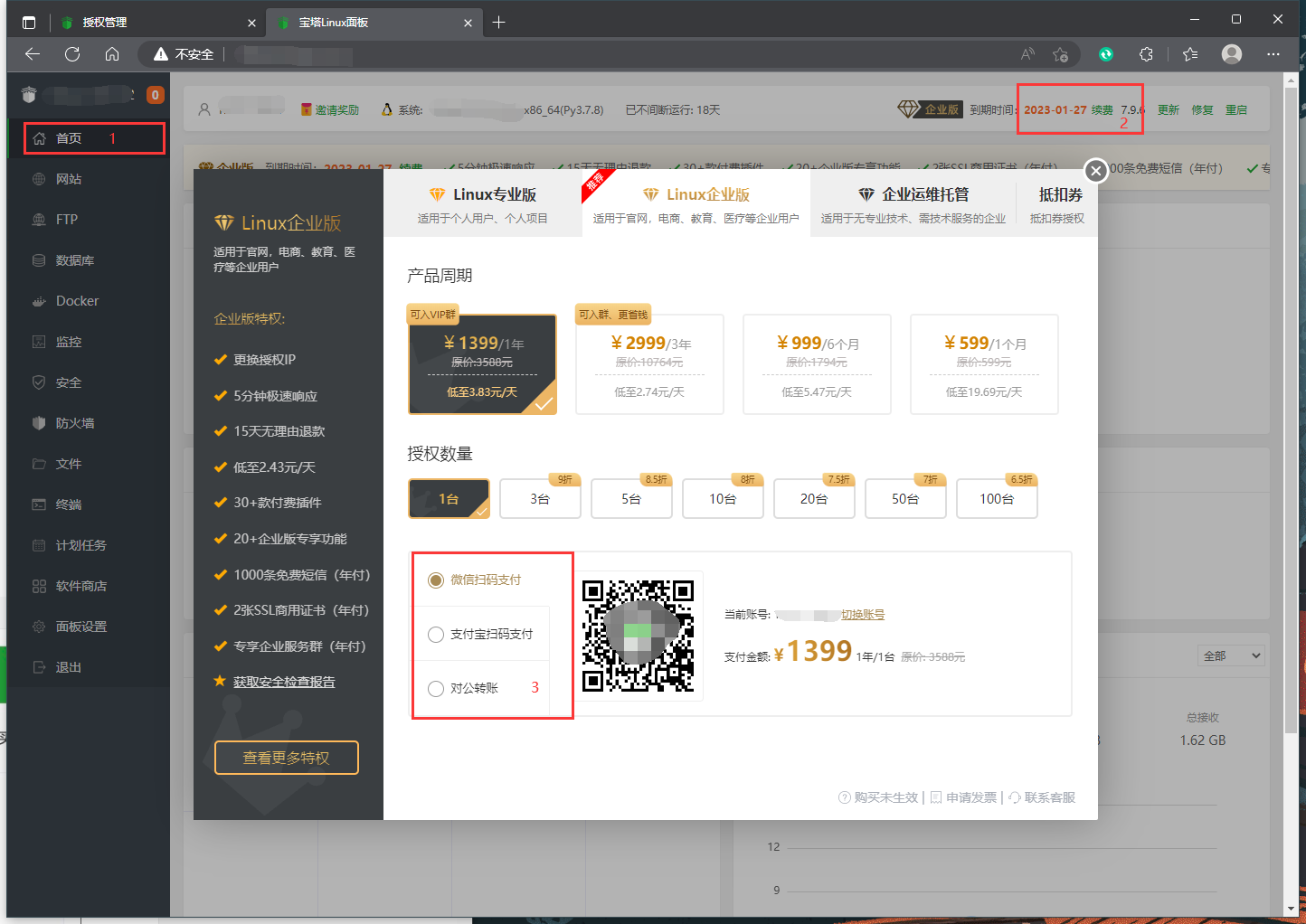Switch to the Linux专业版 tab
The height and width of the screenshot is (924, 1306).
tap(483, 204)
